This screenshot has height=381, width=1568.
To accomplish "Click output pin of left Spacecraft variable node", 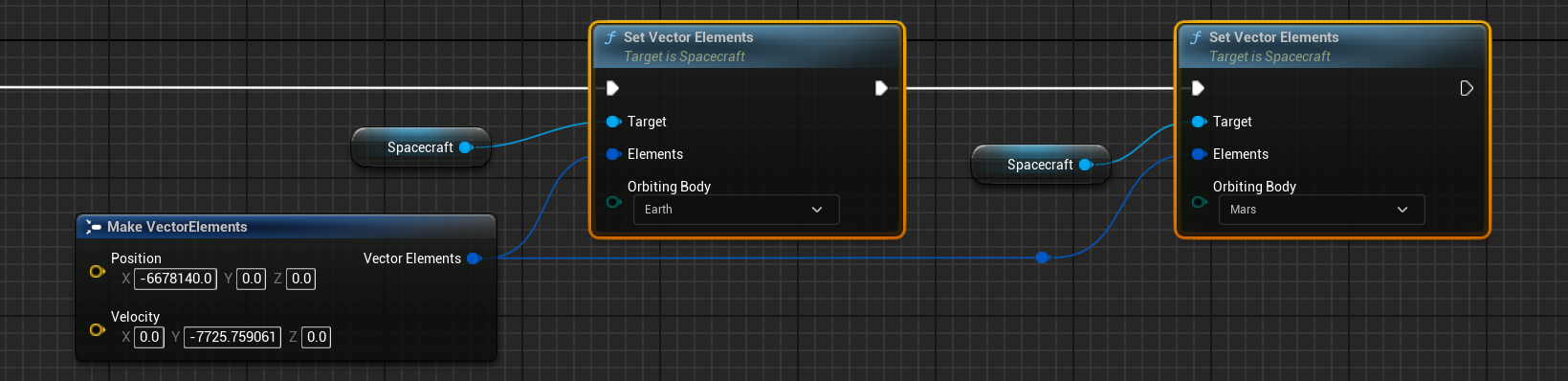I will tap(466, 147).
